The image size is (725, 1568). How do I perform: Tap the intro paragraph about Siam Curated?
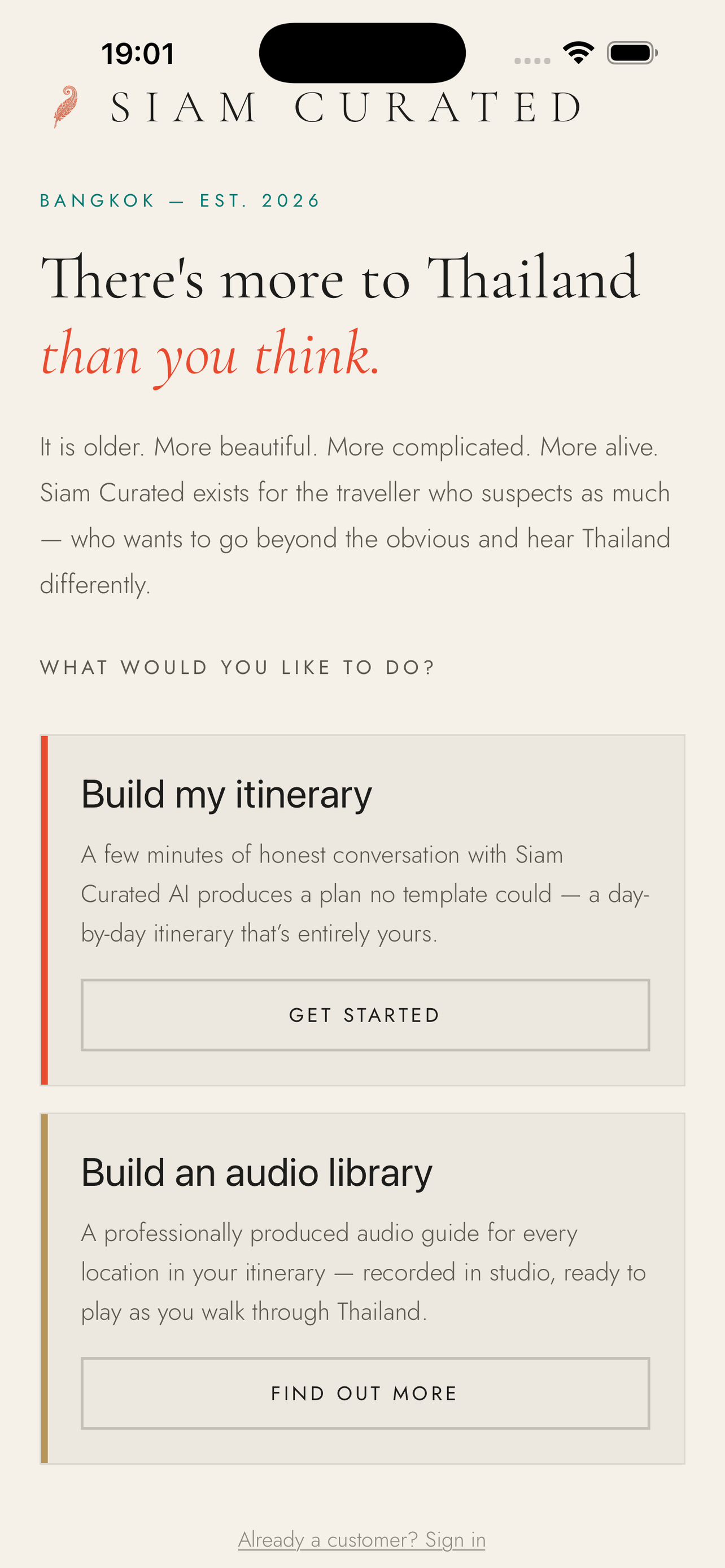click(356, 515)
